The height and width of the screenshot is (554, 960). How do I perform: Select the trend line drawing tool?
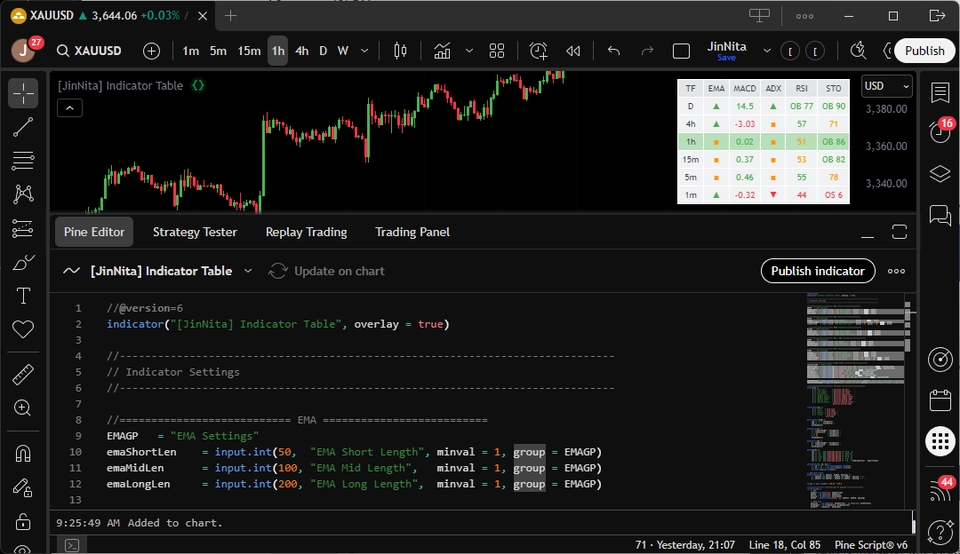tap(23, 126)
